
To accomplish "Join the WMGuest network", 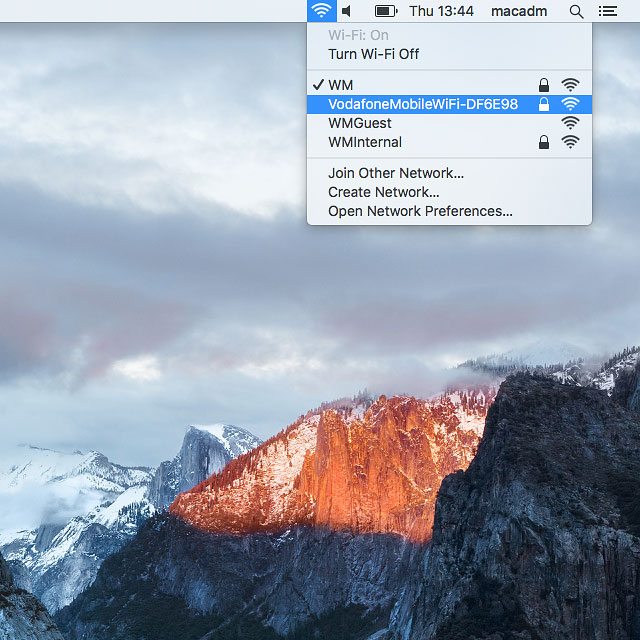I will tap(359, 123).
